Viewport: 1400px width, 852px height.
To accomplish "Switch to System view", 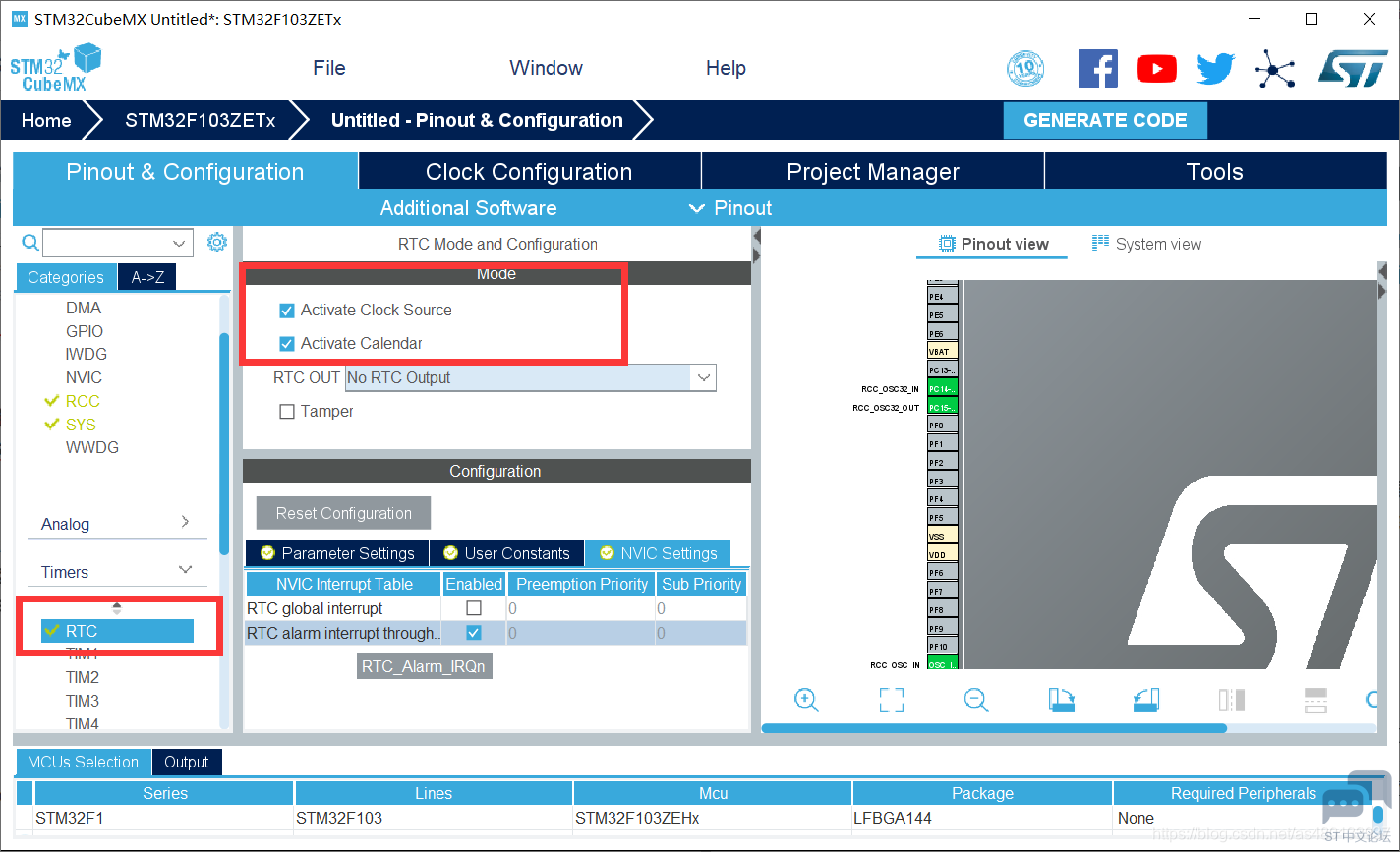I will tap(1147, 244).
